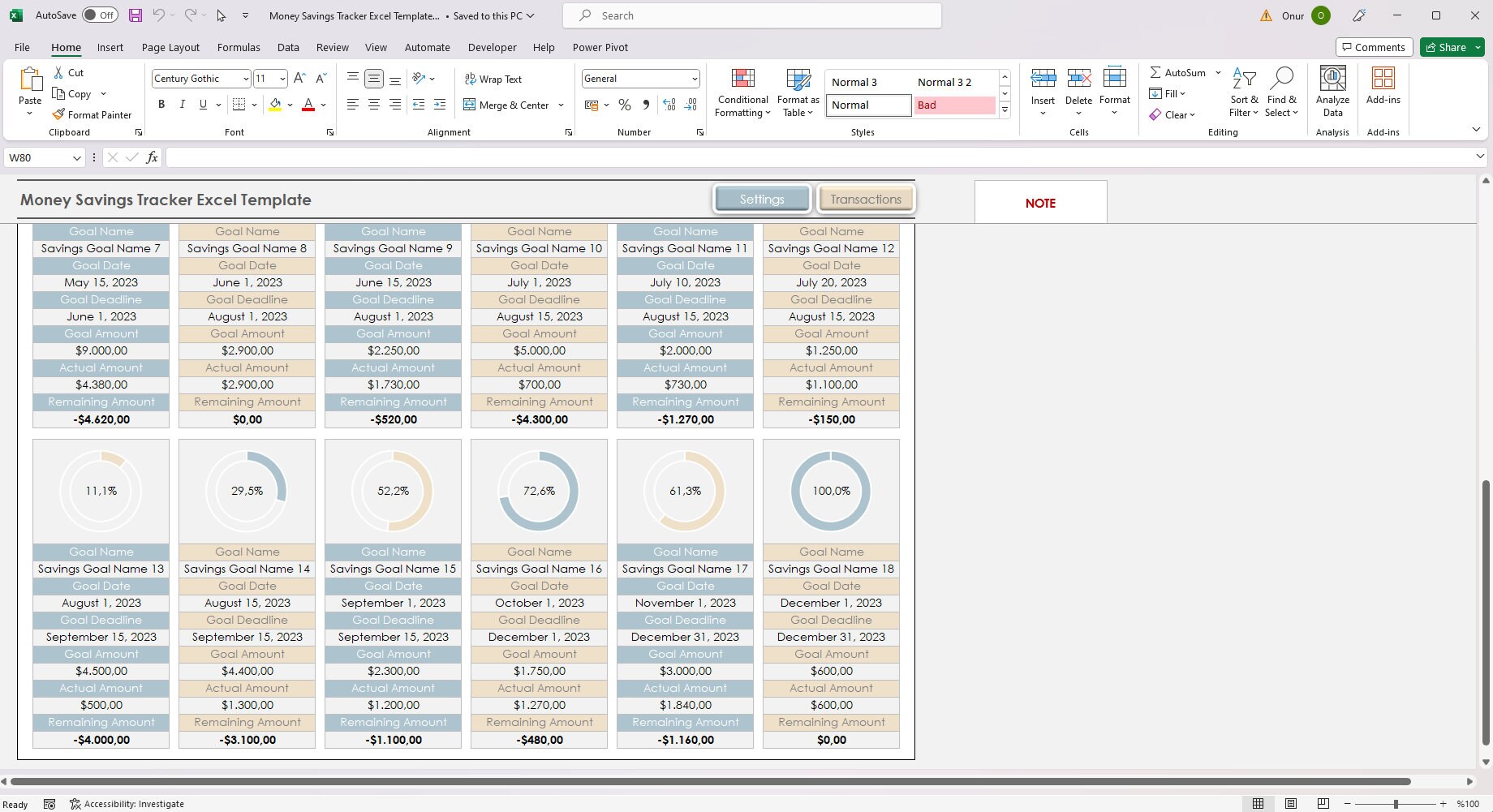Viewport: 1493px width, 812px height.
Task: Open Conditional Formatting options
Action: (x=742, y=92)
